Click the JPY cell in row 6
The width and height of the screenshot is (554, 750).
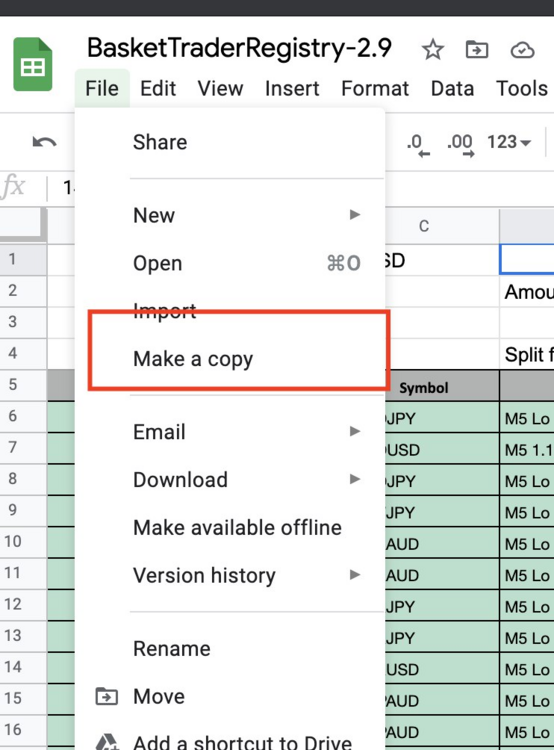pos(442,419)
